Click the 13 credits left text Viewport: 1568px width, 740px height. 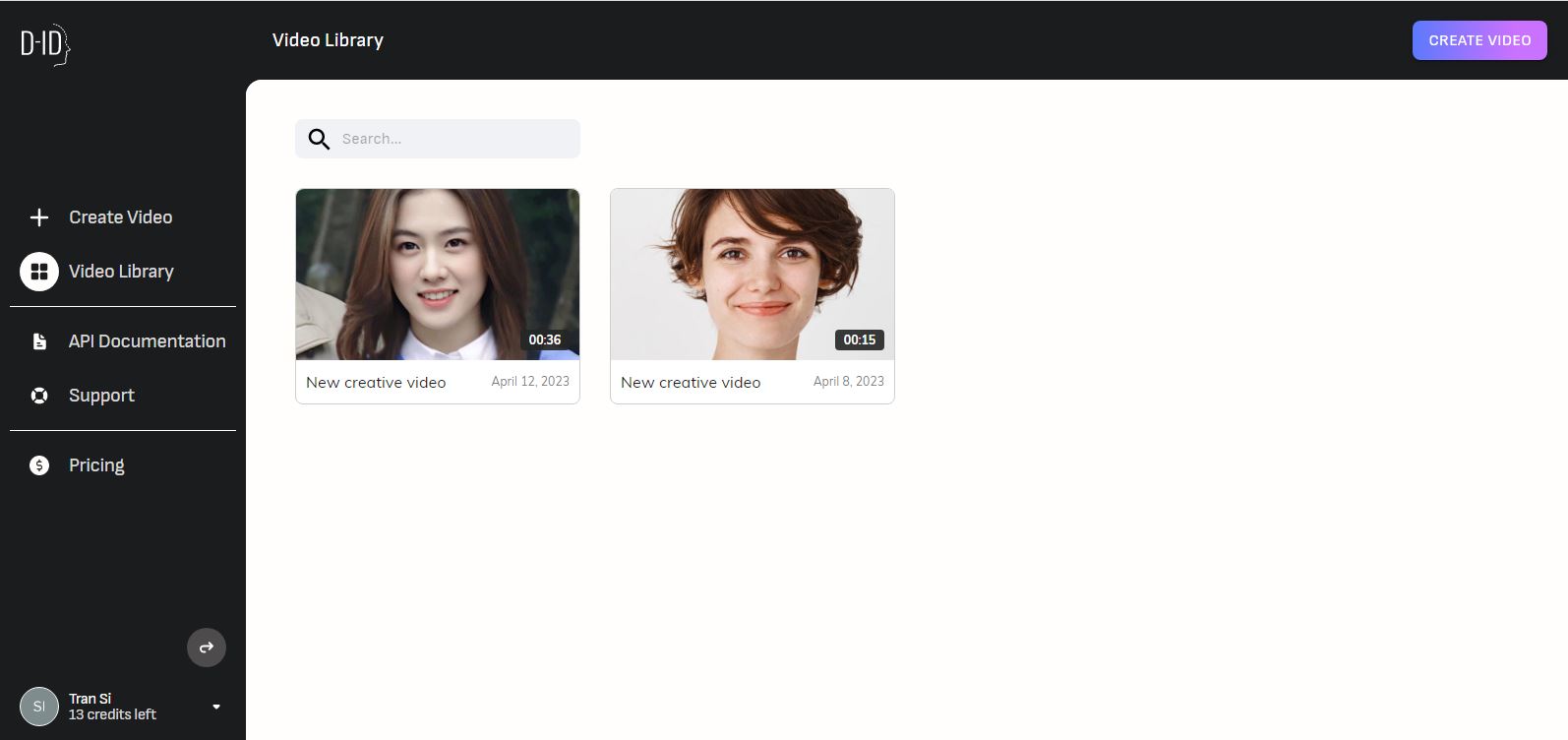112,715
